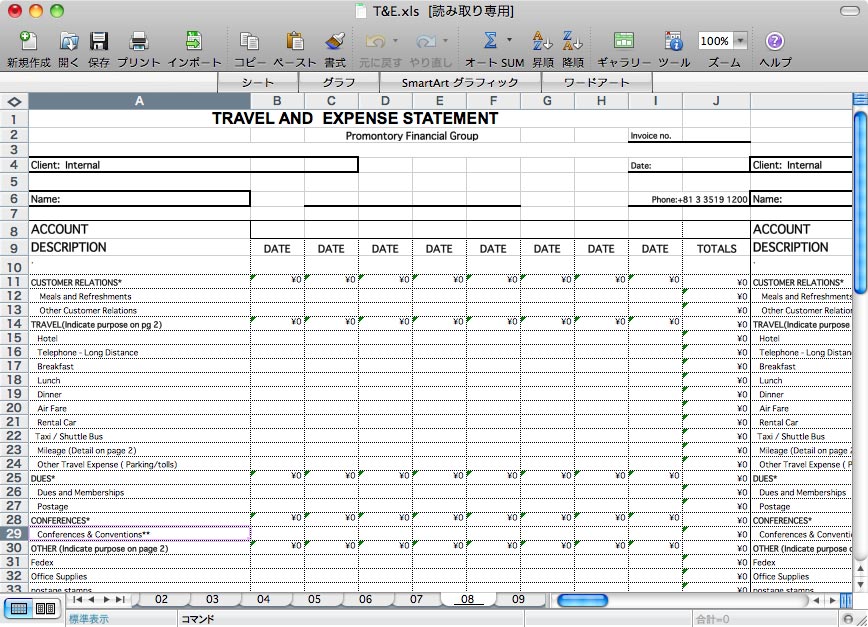Create a new workbook with 新規作成 icon

coord(28,42)
